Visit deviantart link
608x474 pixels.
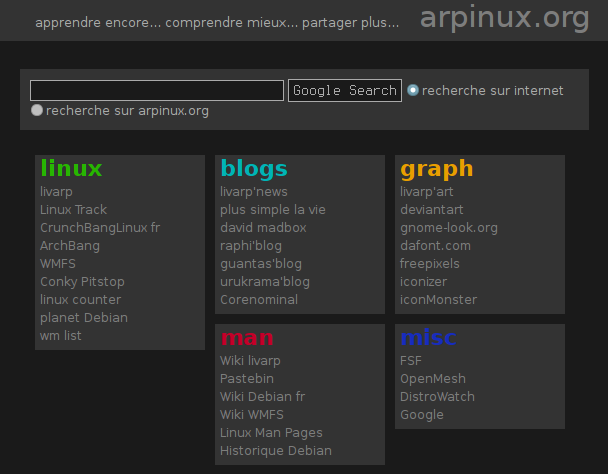coord(432,210)
